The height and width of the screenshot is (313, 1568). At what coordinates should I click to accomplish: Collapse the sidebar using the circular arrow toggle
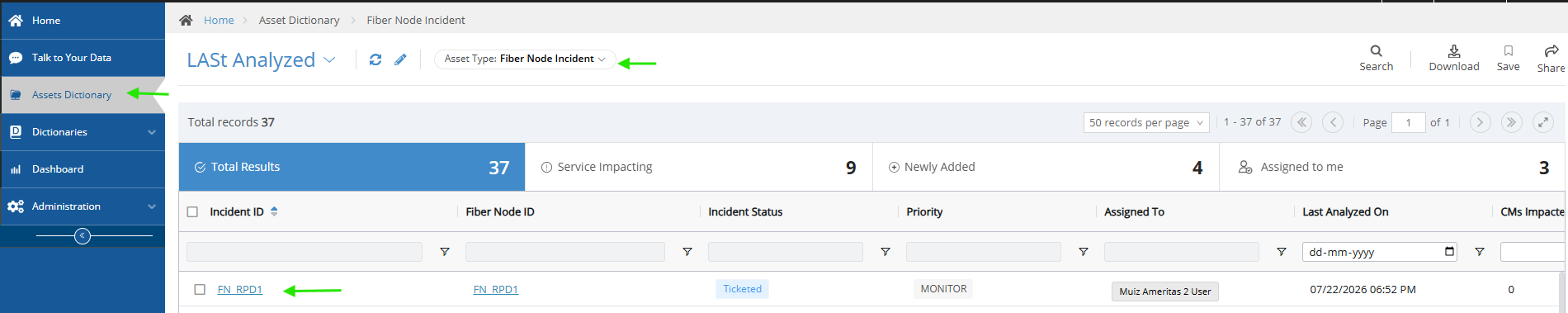83,236
